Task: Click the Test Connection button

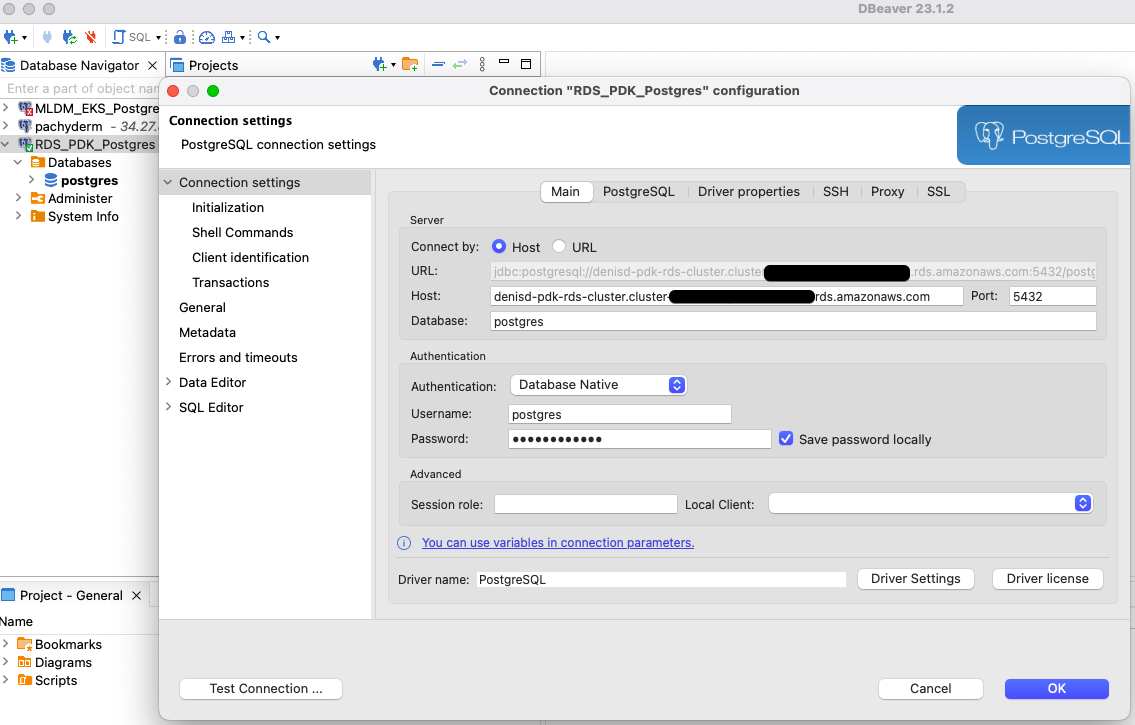Action: (261, 689)
